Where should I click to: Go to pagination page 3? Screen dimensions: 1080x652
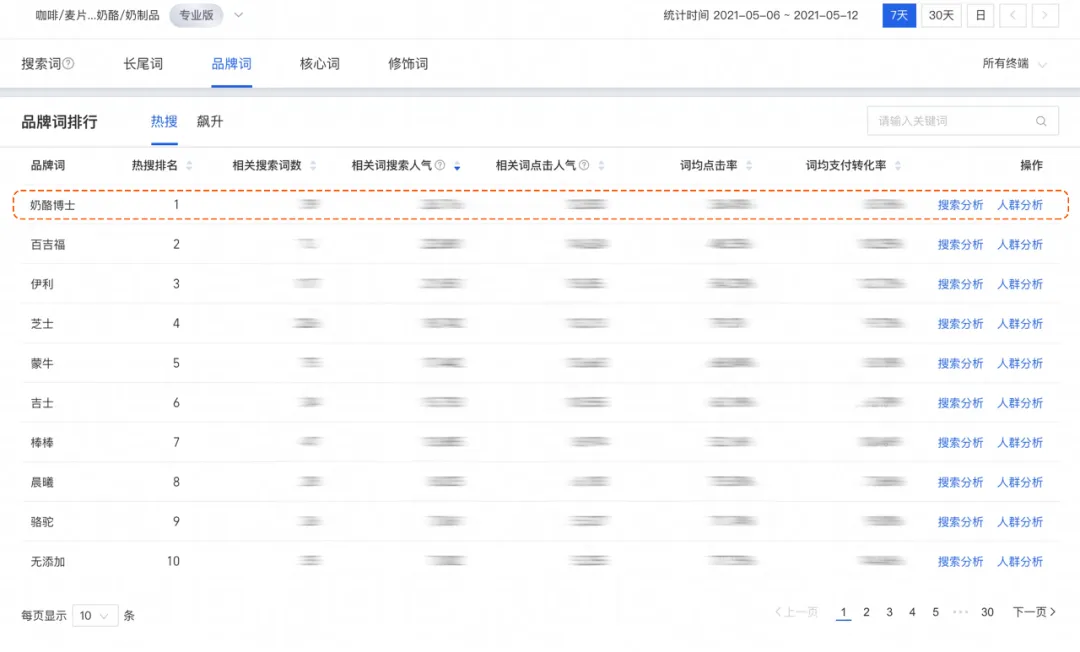click(889, 612)
